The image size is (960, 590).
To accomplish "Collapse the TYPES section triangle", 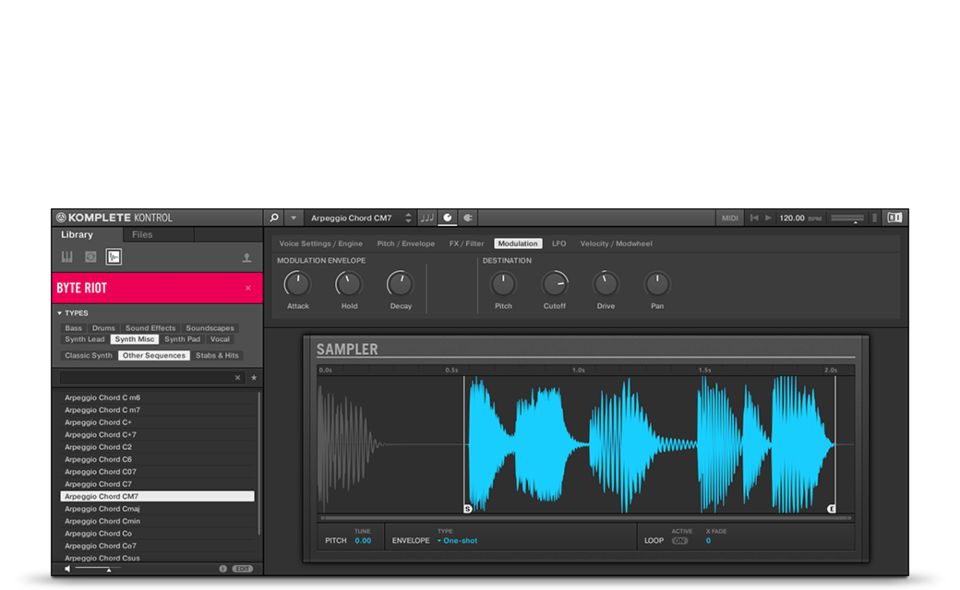I will tap(59, 313).
